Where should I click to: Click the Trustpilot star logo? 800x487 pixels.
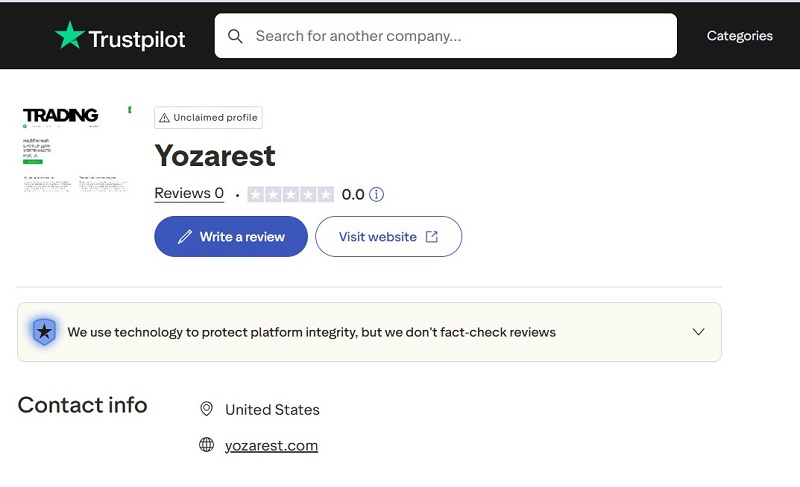point(70,36)
